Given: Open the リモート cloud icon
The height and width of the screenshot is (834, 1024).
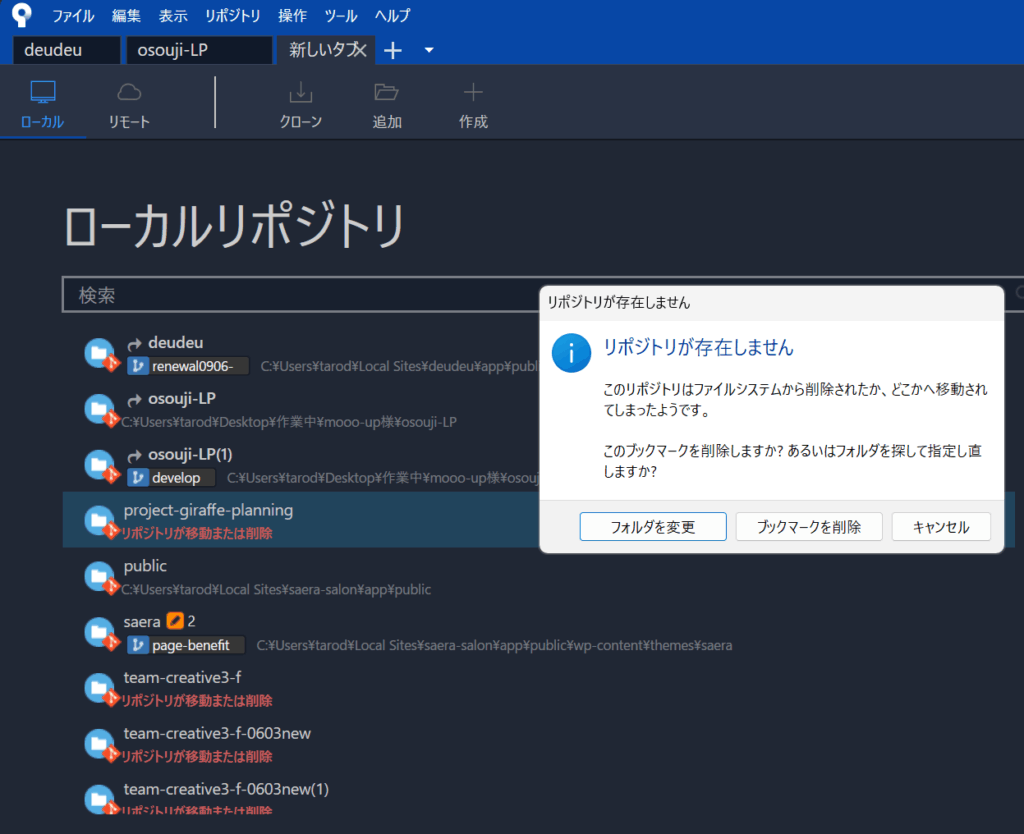Looking at the screenshot, I should (129, 93).
